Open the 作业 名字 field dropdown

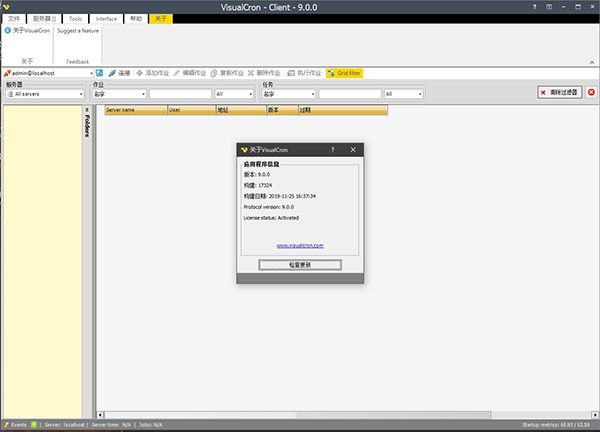(x=119, y=94)
